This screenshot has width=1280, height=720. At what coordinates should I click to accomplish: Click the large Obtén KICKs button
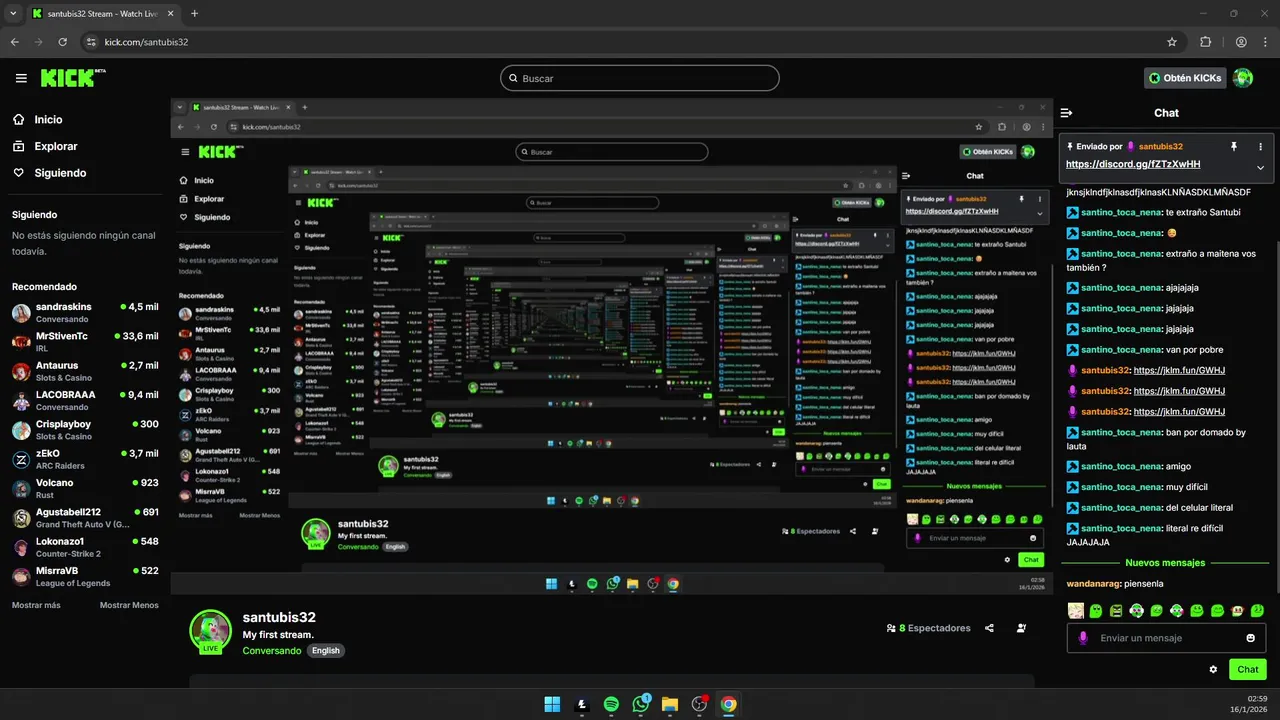pos(1185,78)
